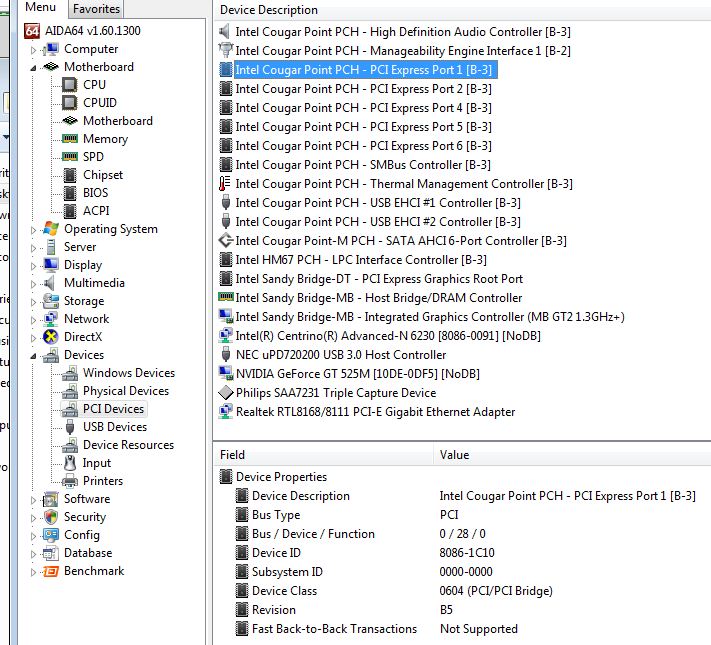This screenshot has width=711, height=645.
Task: Click the Operating System Windows flag icon
Action: [x=51, y=229]
